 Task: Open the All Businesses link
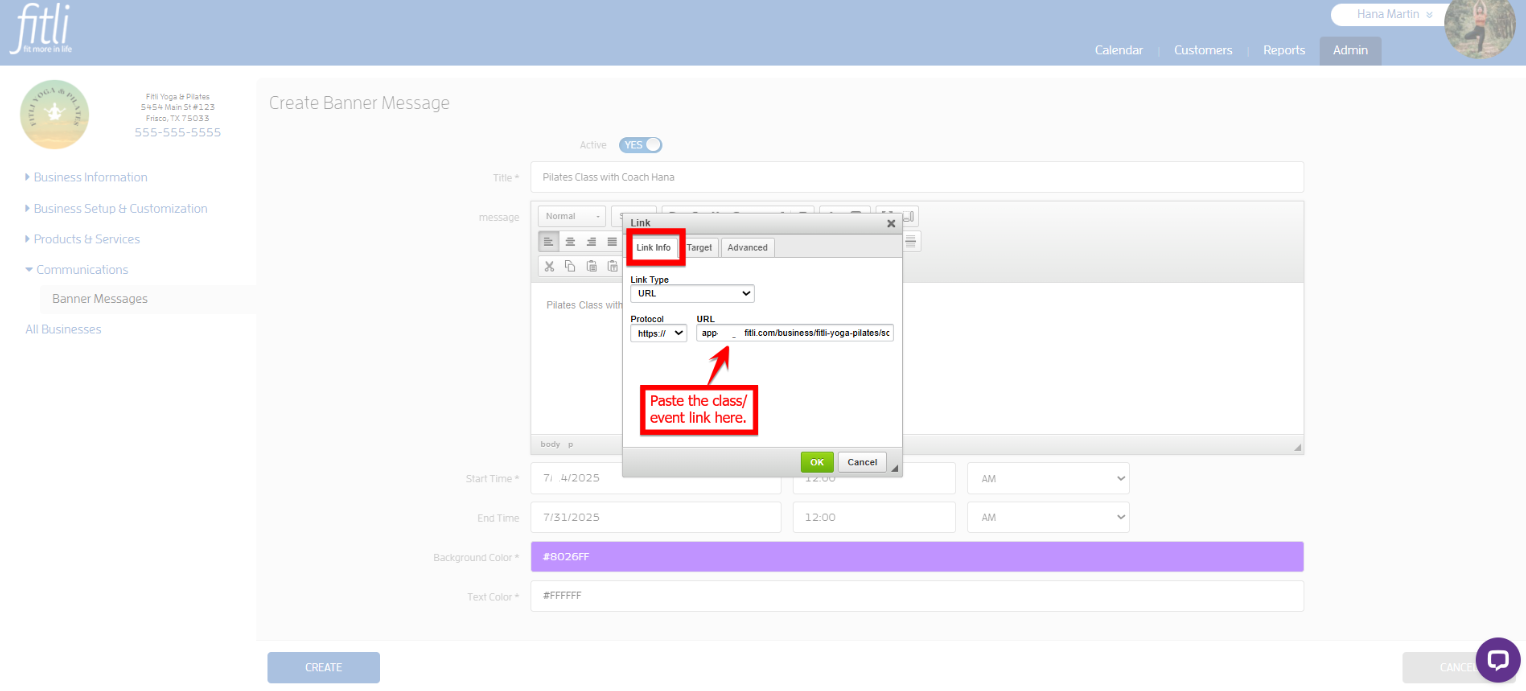click(x=63, y=329)
